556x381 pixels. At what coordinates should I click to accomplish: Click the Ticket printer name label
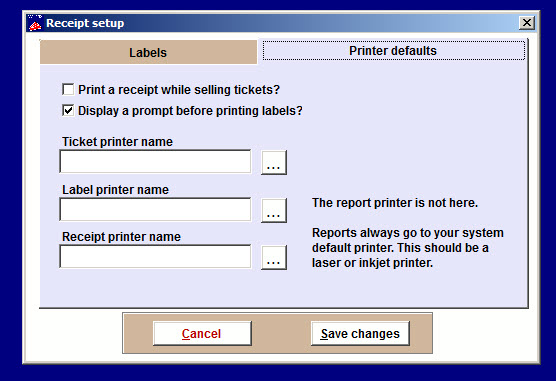tap(117, 142)
